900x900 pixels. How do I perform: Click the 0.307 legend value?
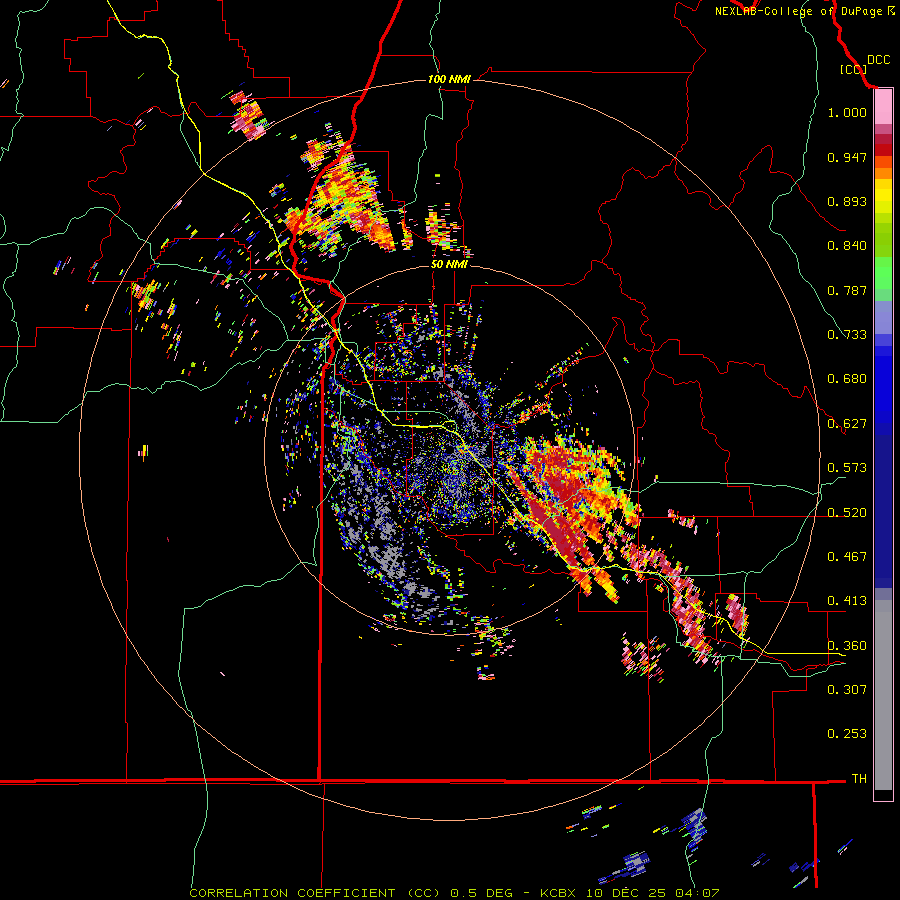(847, 689)
